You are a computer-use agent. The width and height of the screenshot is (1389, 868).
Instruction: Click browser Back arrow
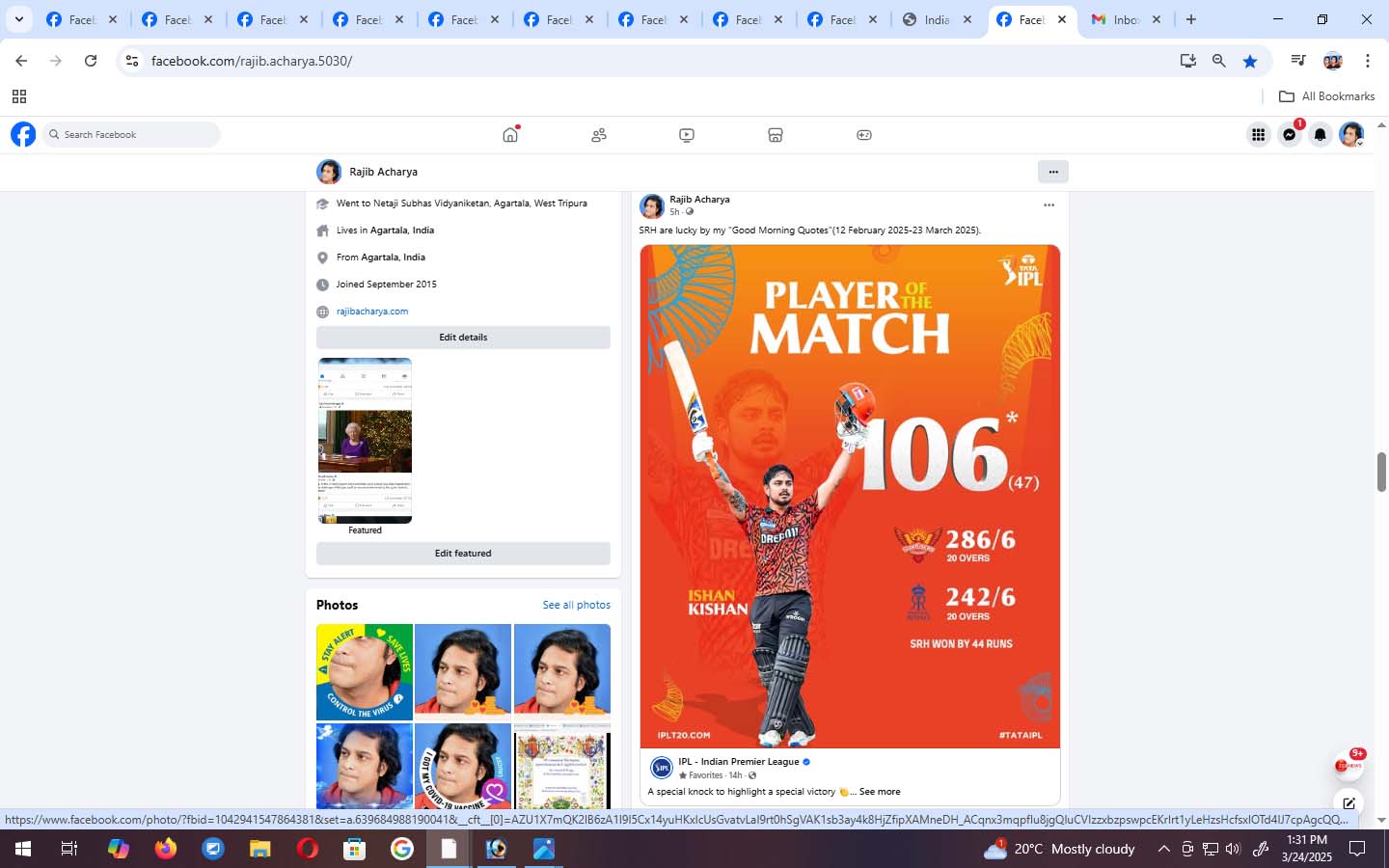tap(21, 61)
